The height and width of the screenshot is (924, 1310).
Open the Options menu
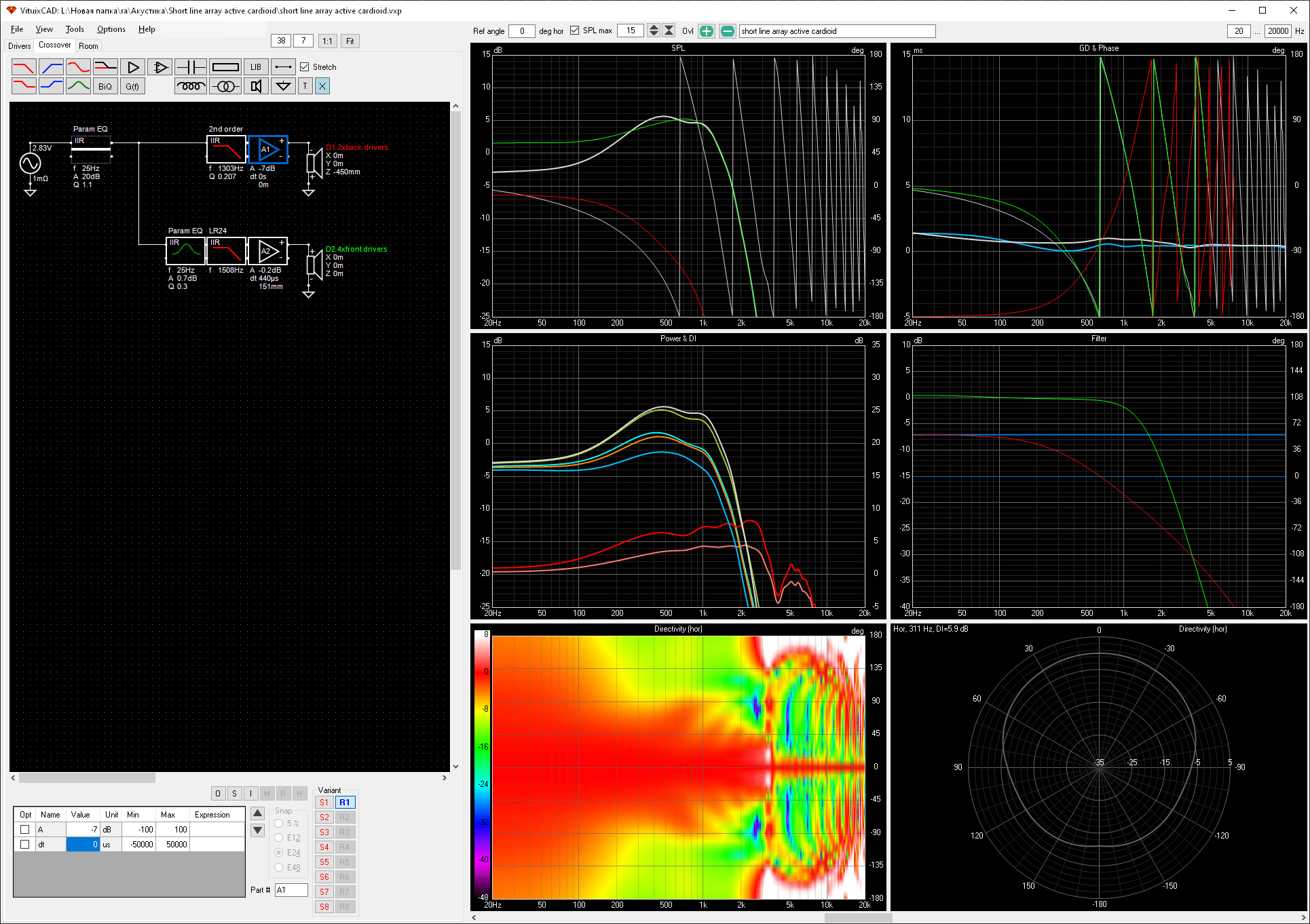pos(111,29)
